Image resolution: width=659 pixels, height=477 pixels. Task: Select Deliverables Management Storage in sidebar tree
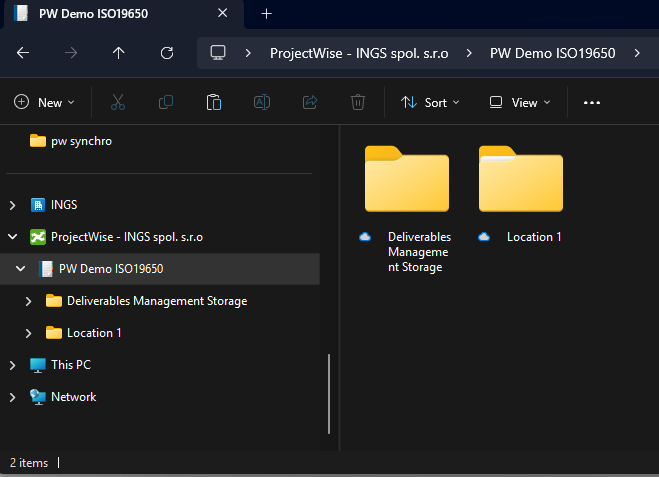pos(157,301)
